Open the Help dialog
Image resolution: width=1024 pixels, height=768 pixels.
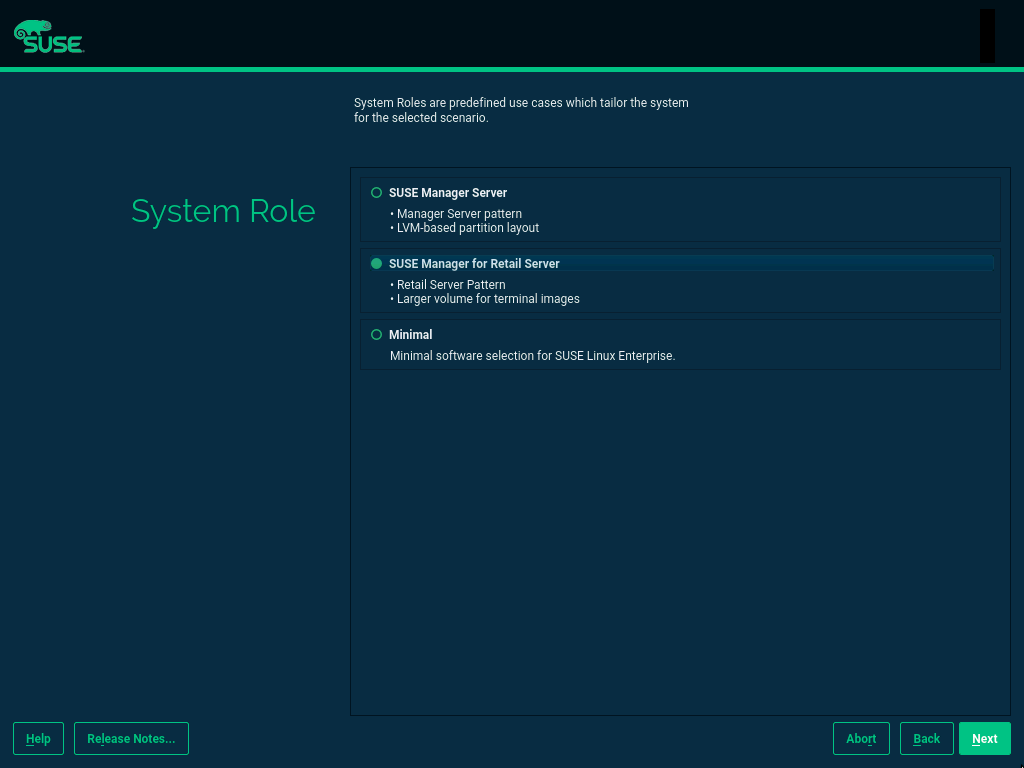pyautogui.click(x=37, y=738)
